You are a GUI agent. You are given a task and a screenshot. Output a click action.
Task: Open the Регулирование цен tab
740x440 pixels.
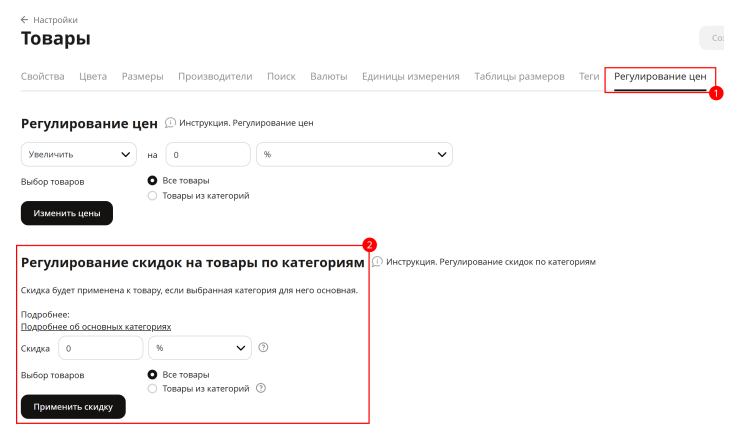660,76
